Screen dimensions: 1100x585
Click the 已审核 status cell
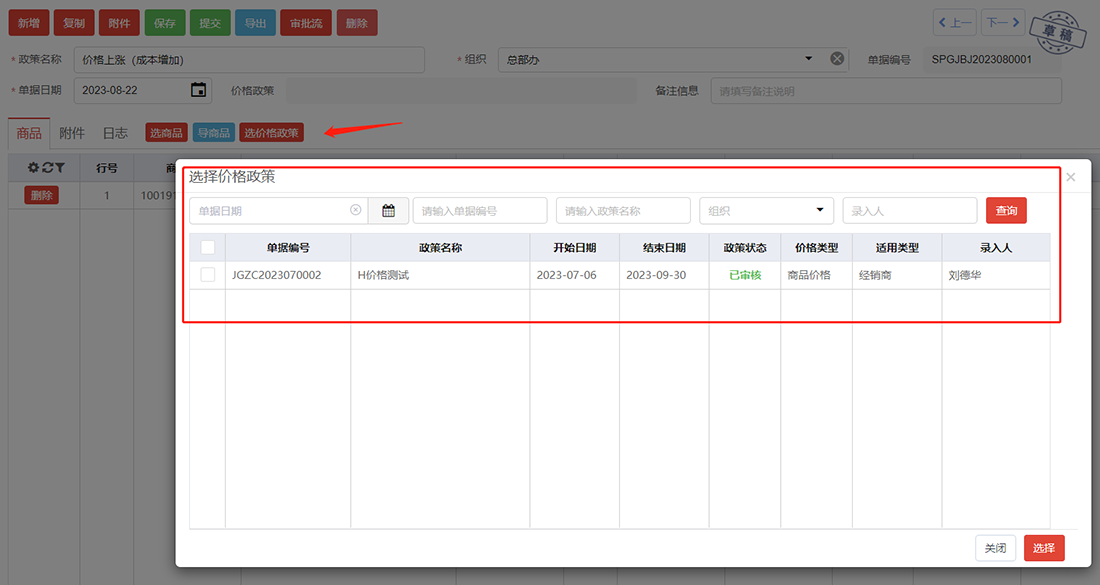pos(745,275)
